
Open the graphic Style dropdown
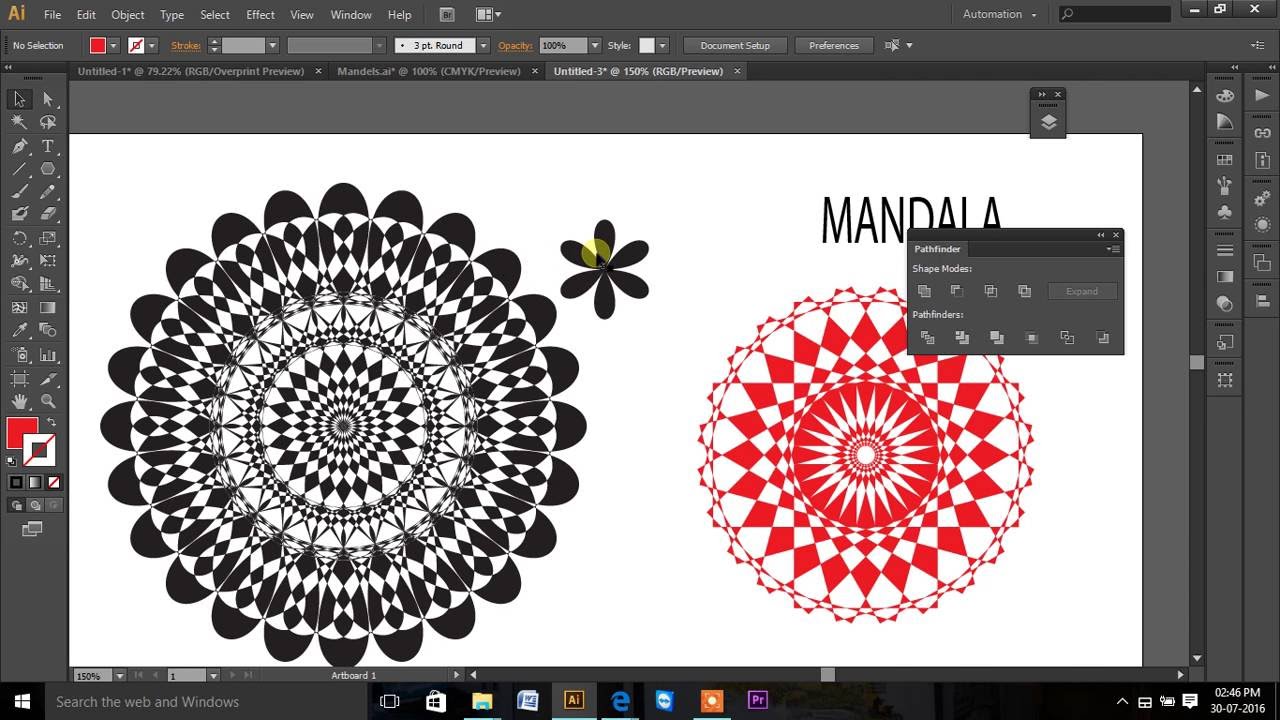[x=662, y=45]
